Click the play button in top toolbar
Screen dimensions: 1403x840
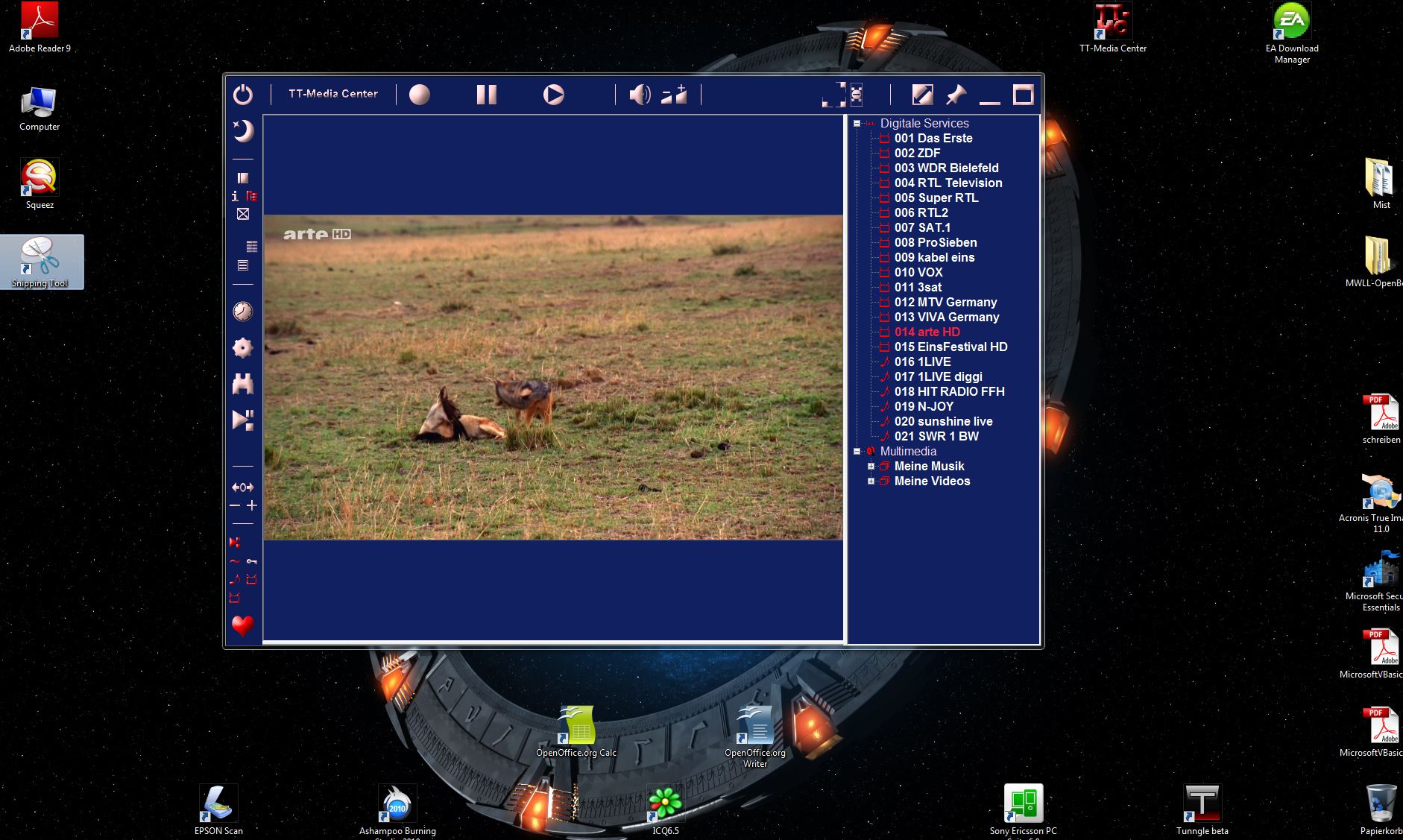pos(554,95)
